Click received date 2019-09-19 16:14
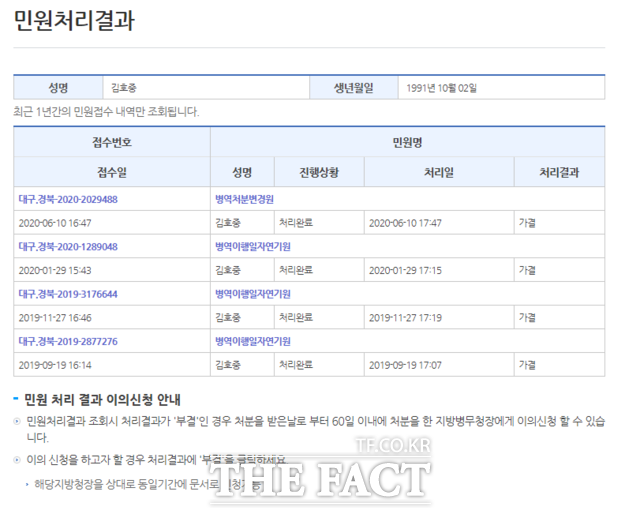The width and height of the screenshot is (640, 514). tap(55, 365)
